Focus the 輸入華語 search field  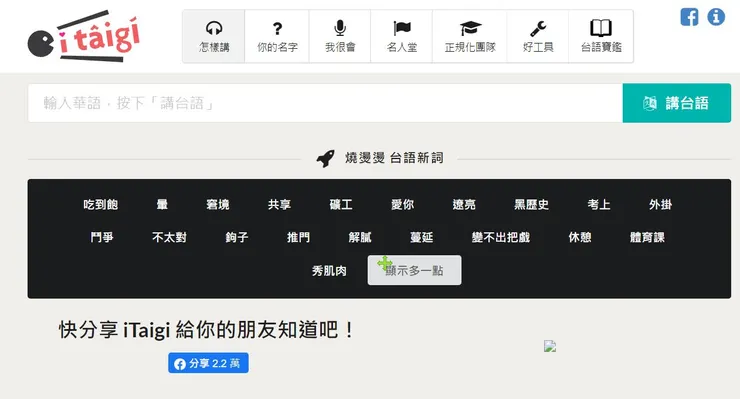click(x=325, y=103)
